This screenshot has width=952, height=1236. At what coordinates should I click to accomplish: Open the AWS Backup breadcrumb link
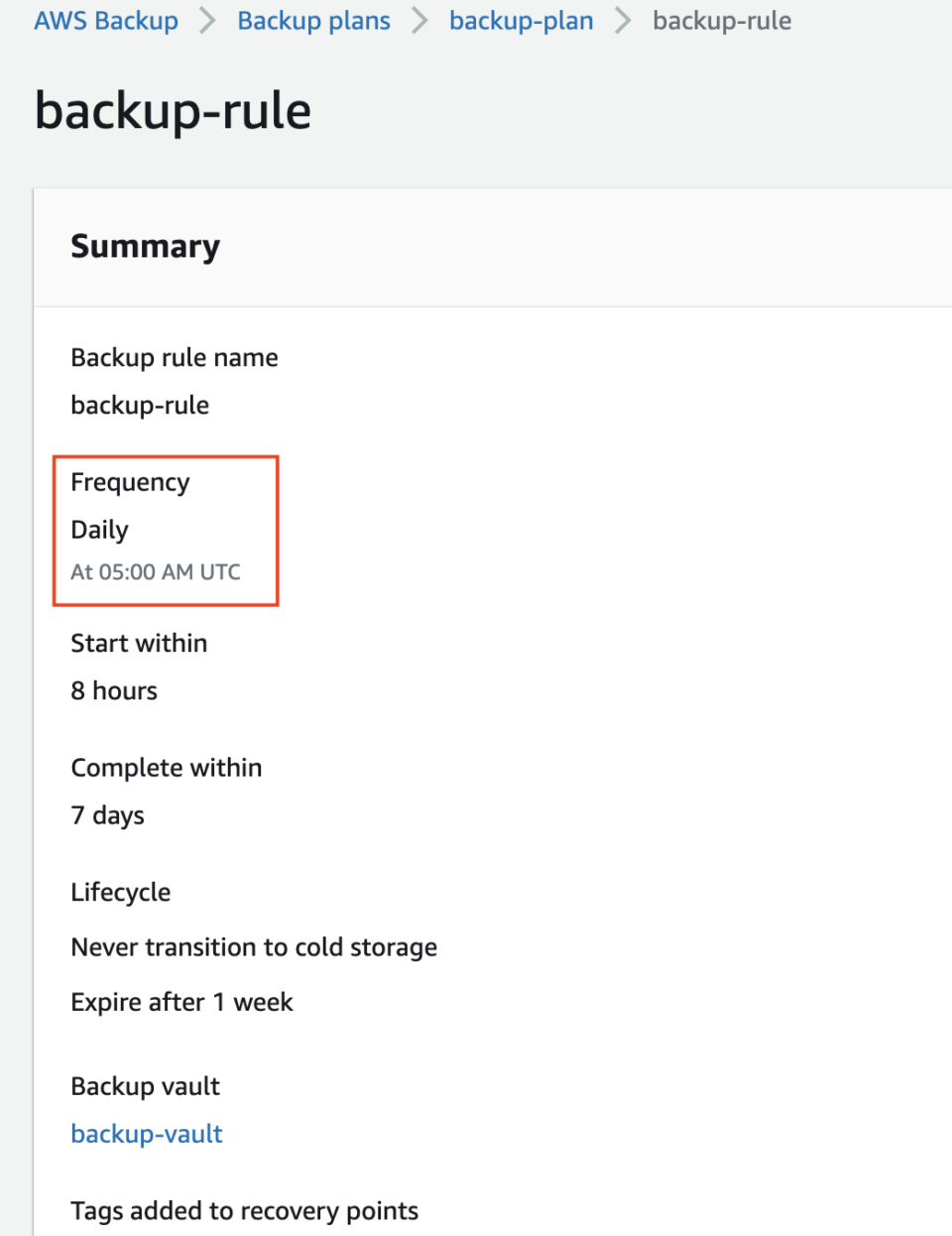pos(105,20)
